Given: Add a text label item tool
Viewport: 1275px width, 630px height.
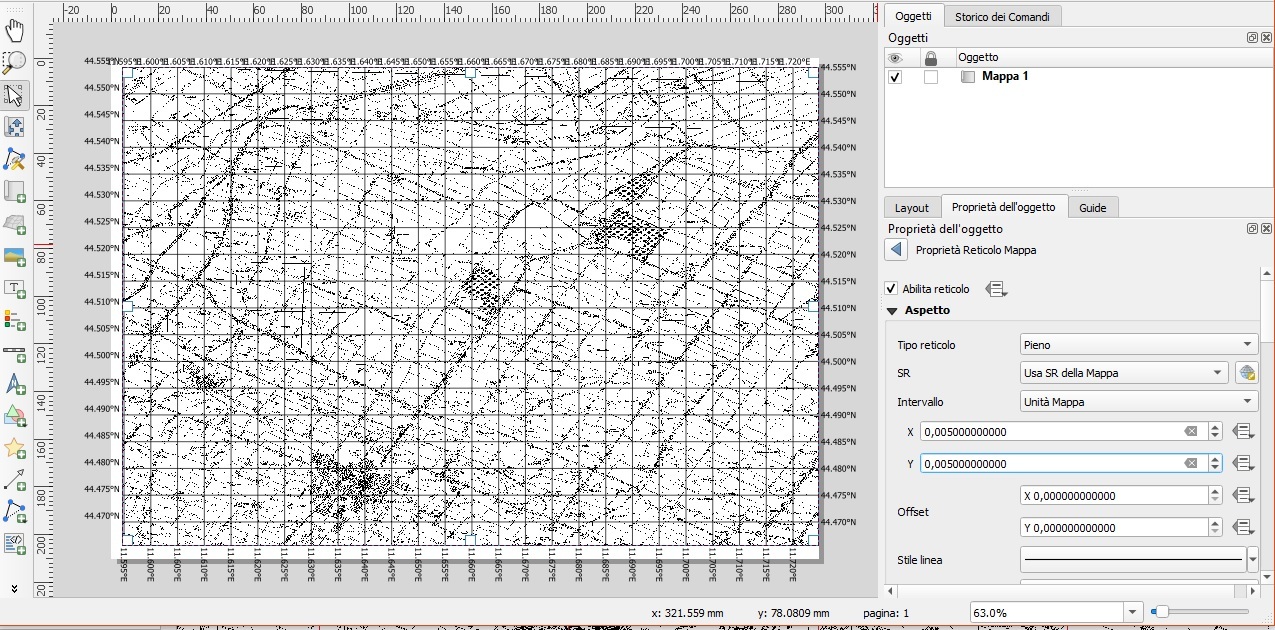Looking at the screenshot, I should click(15, 288).
